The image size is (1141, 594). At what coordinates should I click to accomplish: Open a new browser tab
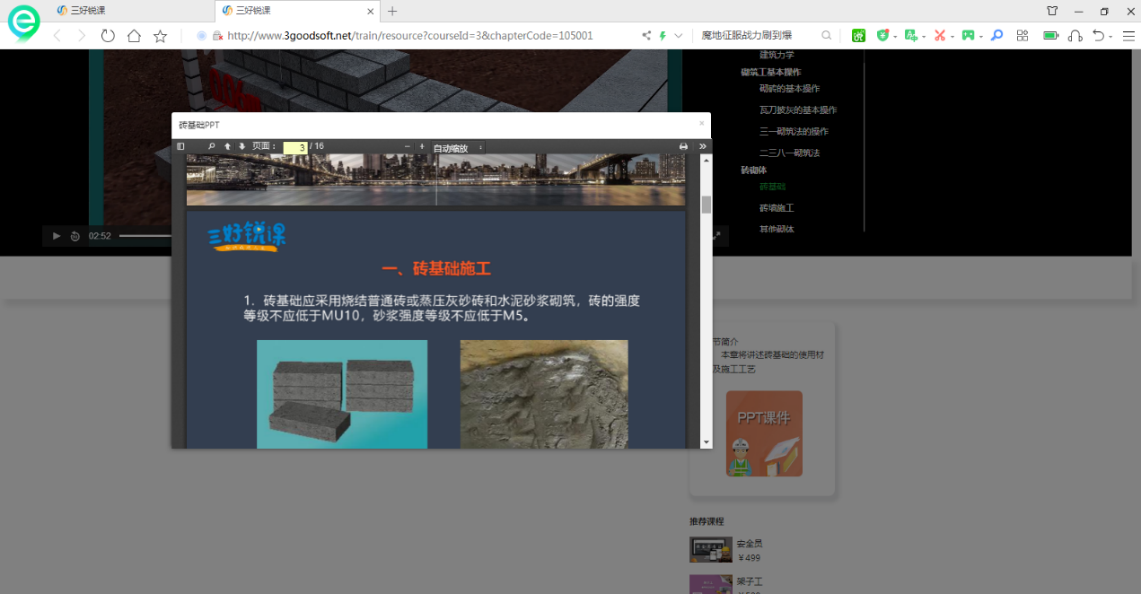click(x=392, y=11)
